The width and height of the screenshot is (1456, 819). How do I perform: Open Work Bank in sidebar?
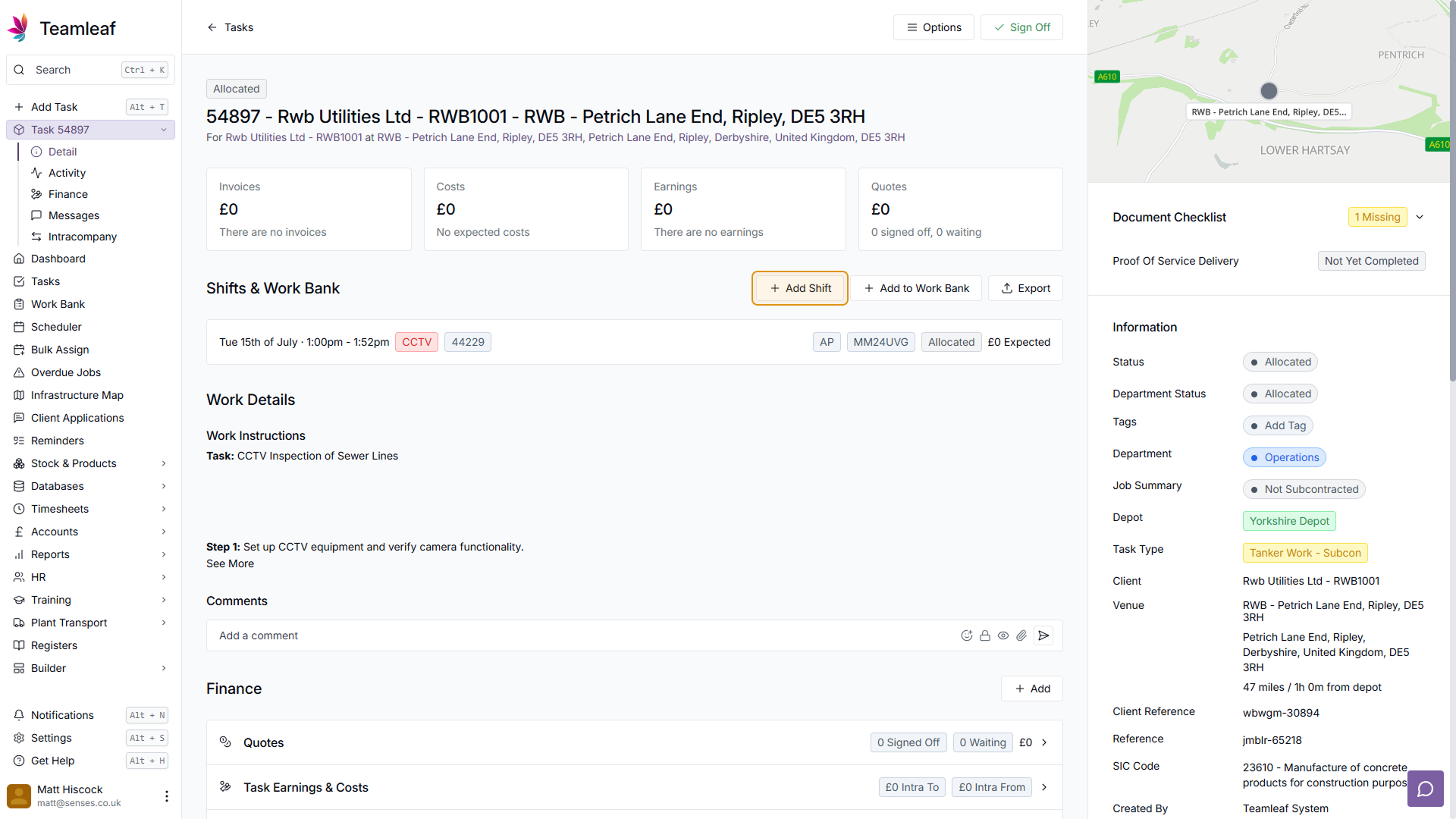[x=91, y=304]
